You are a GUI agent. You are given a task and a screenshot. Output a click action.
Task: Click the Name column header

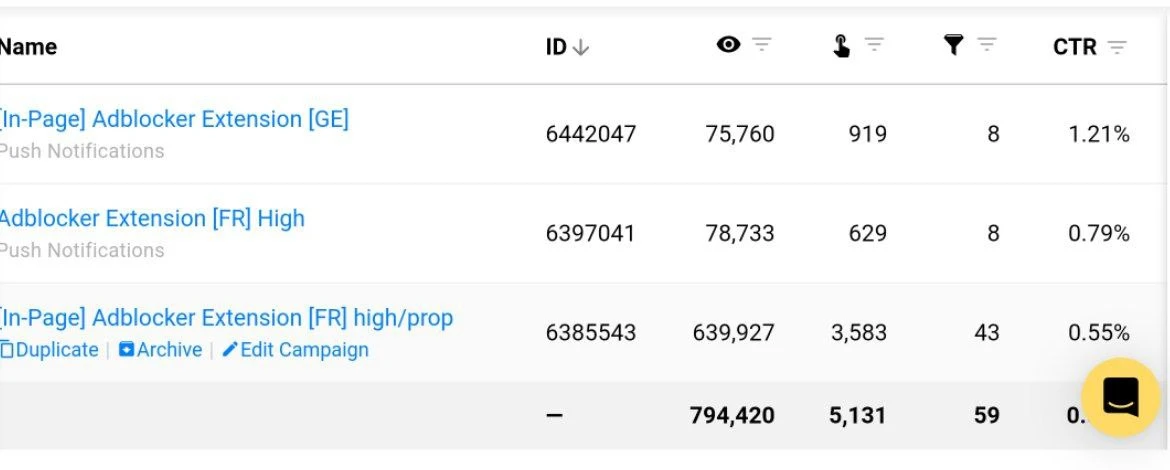point(28,47)
